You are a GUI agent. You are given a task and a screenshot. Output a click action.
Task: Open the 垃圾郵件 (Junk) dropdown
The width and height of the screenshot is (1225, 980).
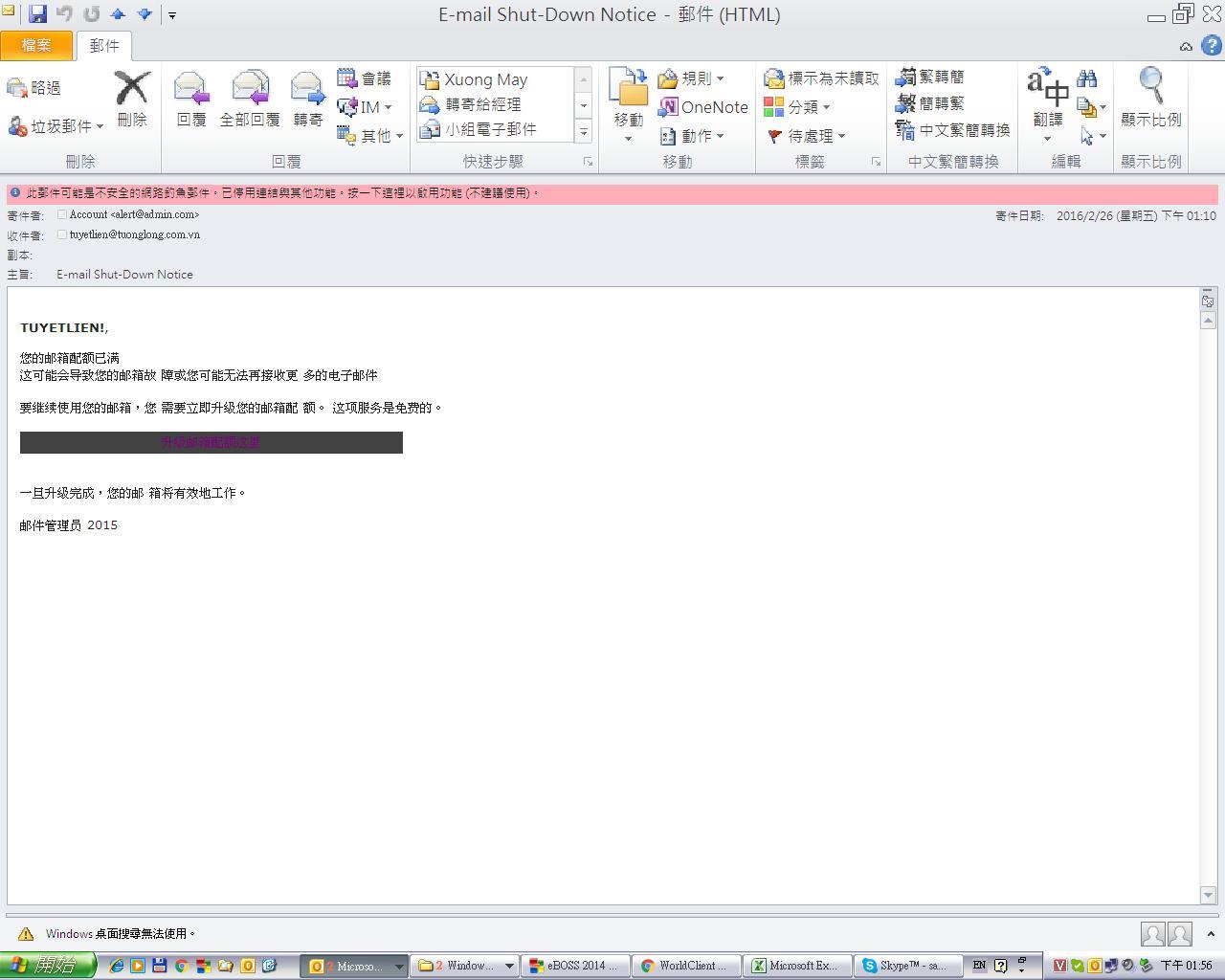(x=56, y=126)
